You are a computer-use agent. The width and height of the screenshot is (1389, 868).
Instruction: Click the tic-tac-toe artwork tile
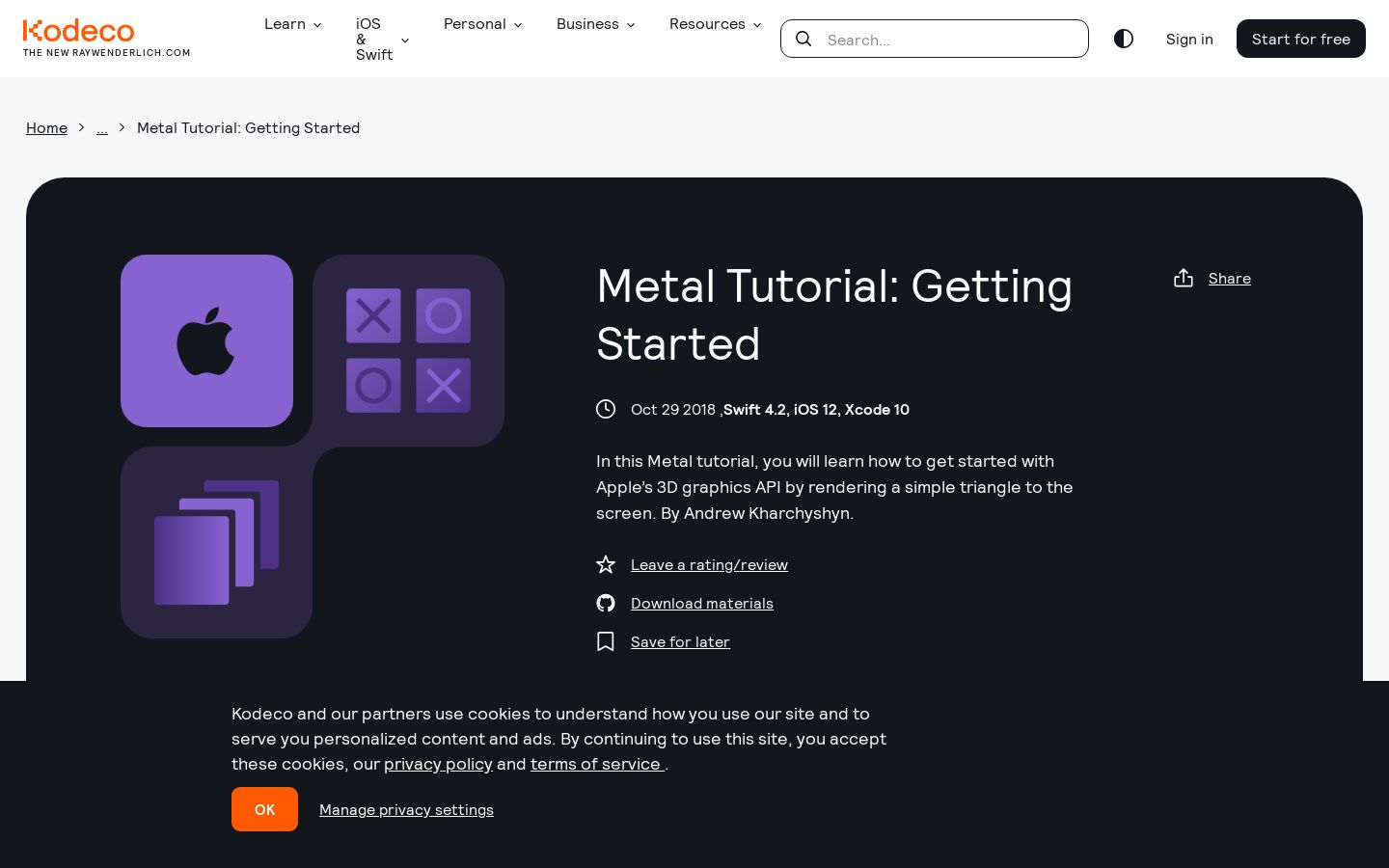click(409, 350)
